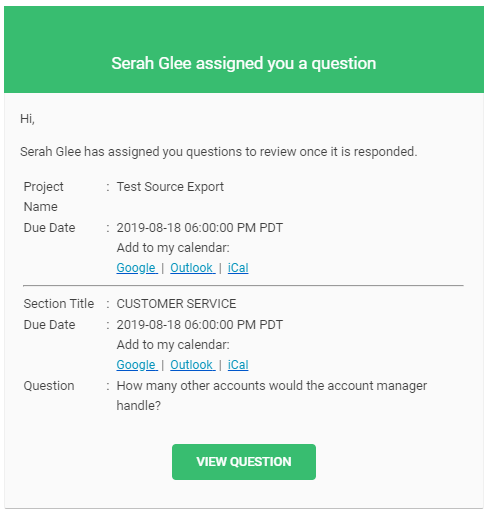
Task: Click the green VIEW QUESTION button
Action: pos(244,462)
